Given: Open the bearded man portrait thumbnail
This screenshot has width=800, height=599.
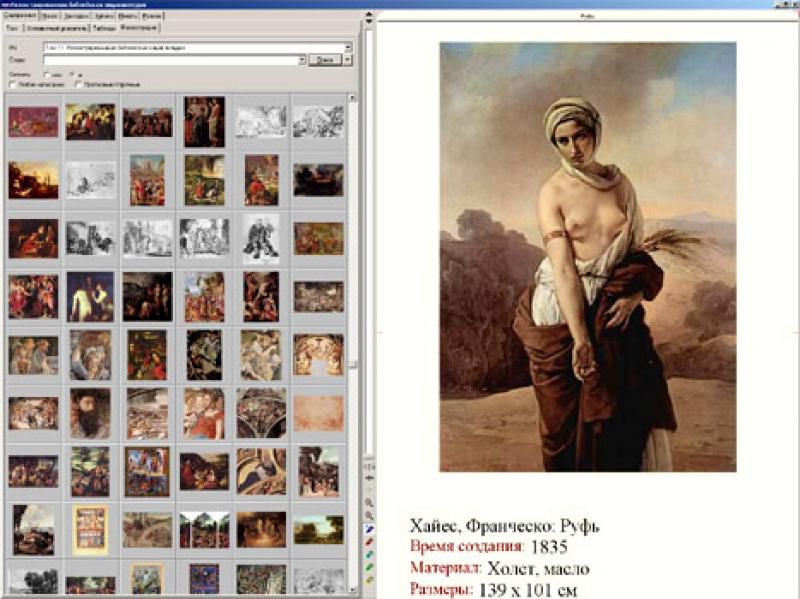Looking at the screenshot, I should pyautogui.click(x=90, y=412).
